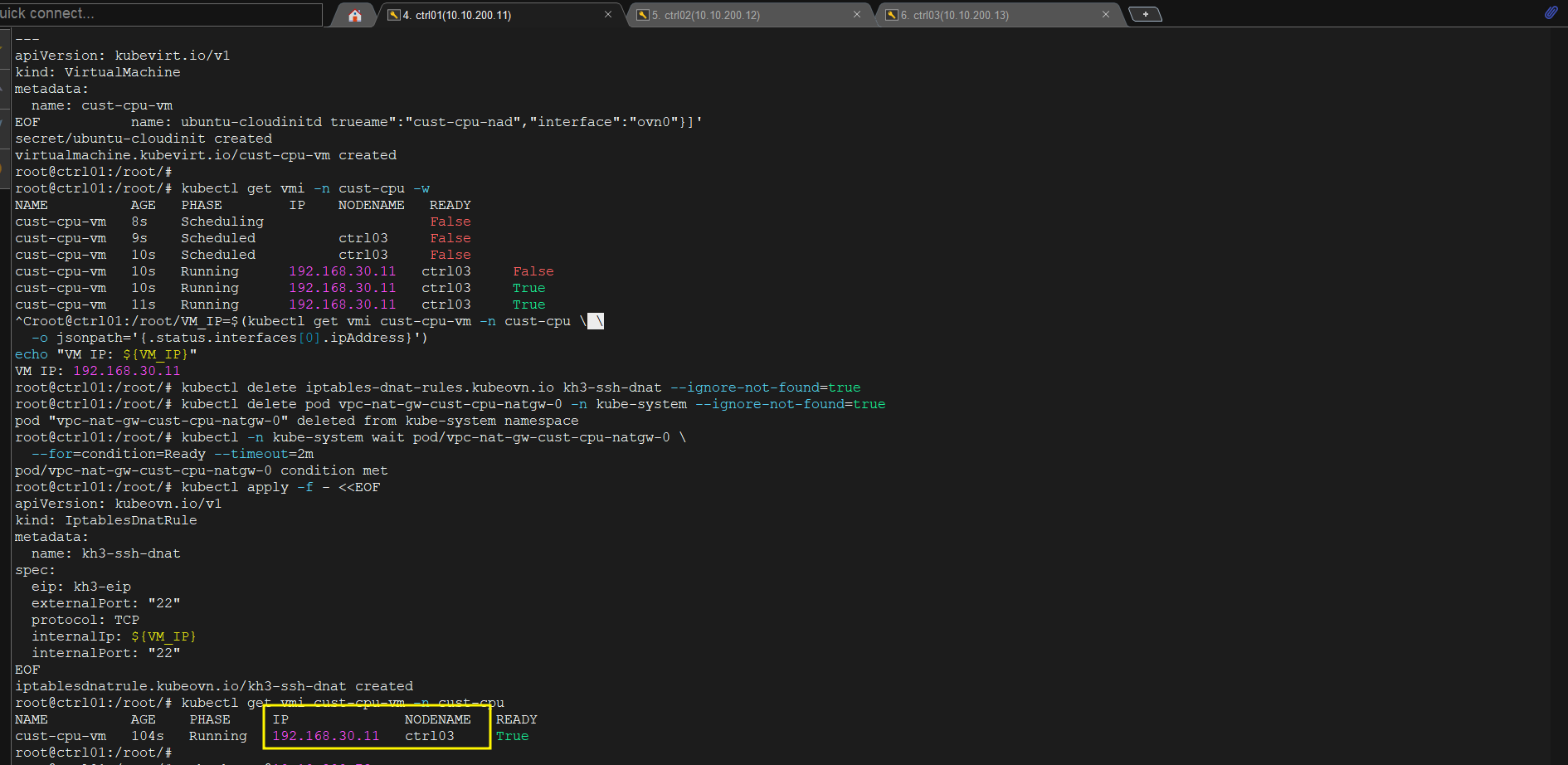1568x765 pixels.
Task: Open a new tab with plus button
Action: 1146,14
